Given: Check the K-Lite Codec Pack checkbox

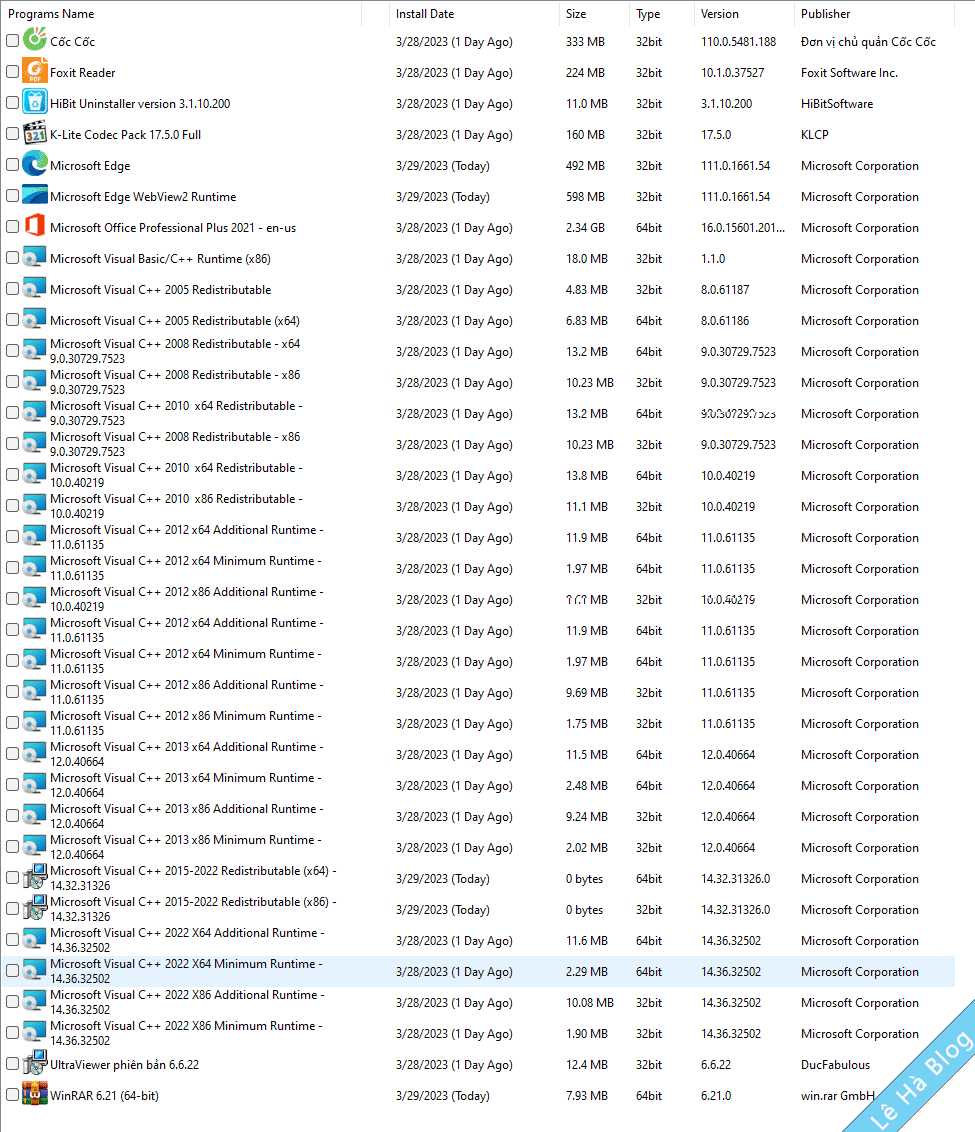Looking at the screenshot, I should click(12, 134).
